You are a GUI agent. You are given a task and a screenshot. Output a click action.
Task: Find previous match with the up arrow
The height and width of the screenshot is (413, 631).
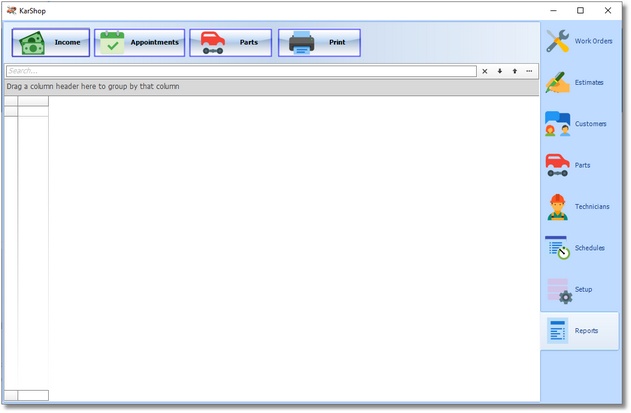514,71
